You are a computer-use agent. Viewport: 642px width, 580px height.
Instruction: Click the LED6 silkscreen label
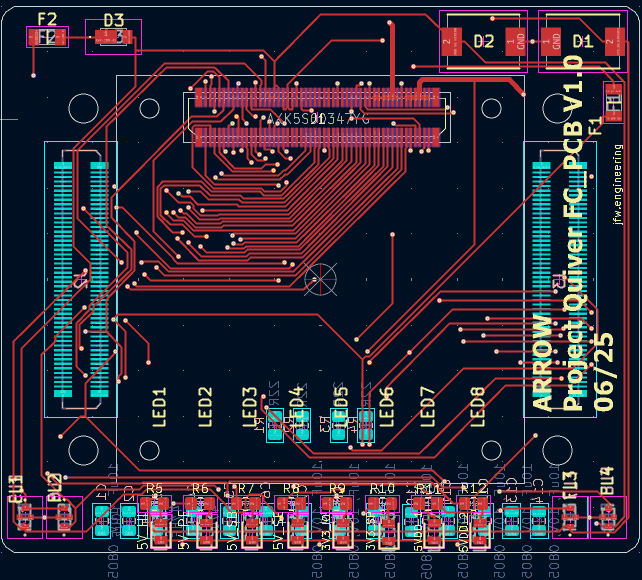(387, 407)
